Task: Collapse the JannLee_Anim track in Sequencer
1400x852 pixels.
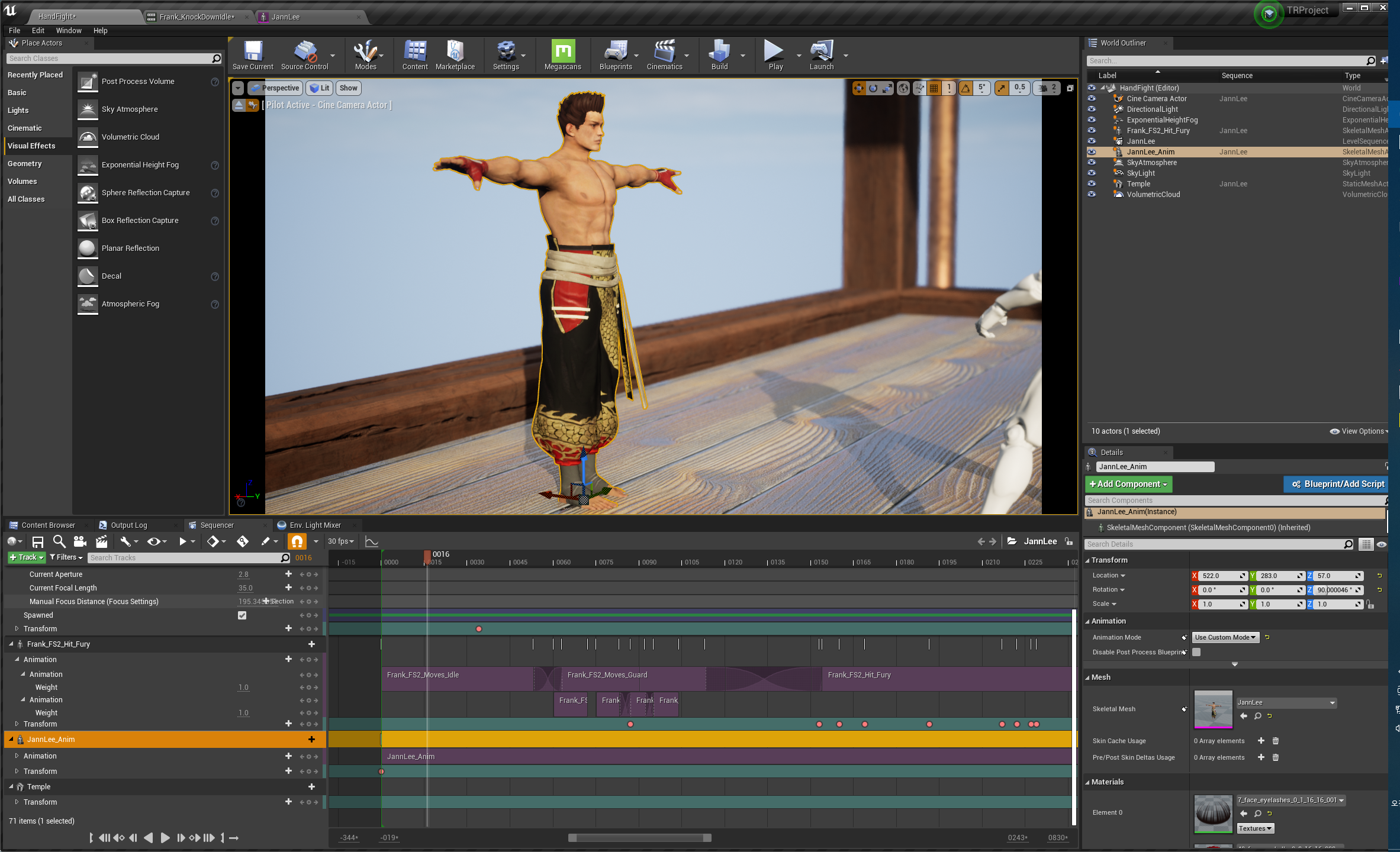Action: click(11, 740)
